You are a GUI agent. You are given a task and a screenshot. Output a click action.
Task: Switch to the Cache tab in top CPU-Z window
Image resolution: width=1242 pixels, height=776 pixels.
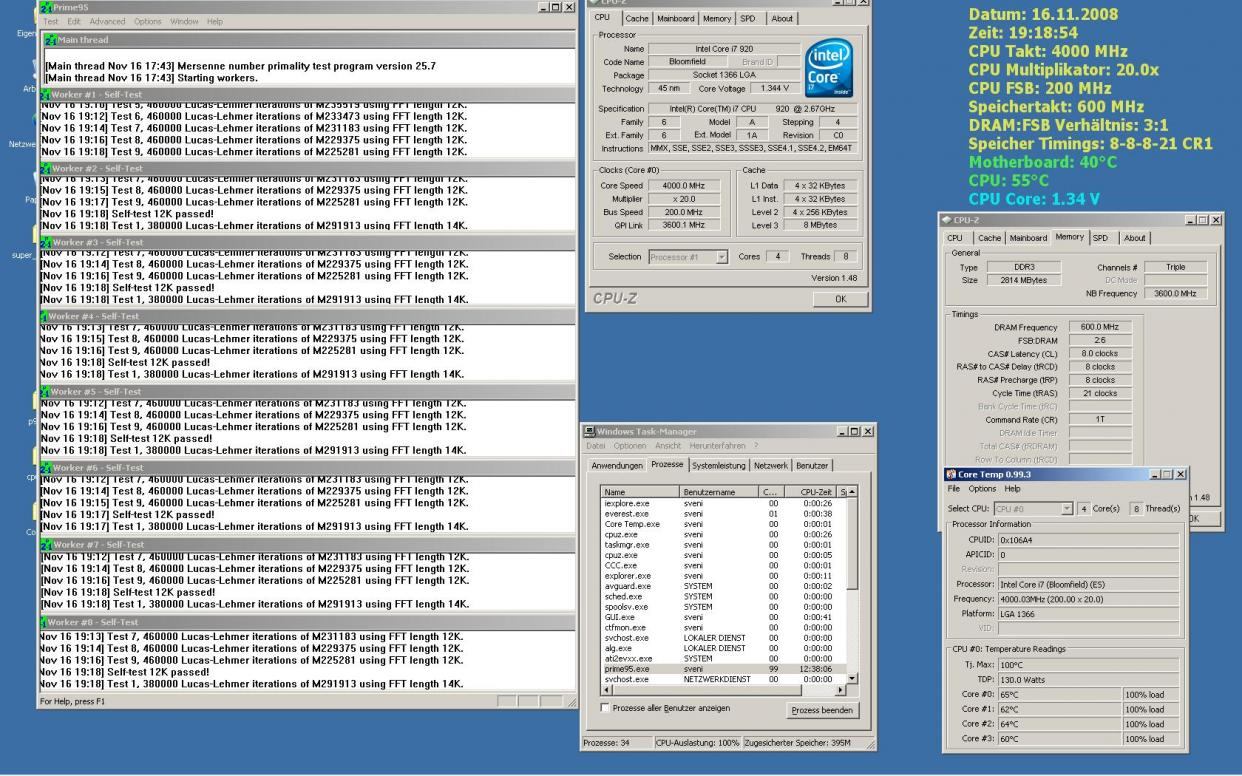pyautogui.click(x=637, y=18)
